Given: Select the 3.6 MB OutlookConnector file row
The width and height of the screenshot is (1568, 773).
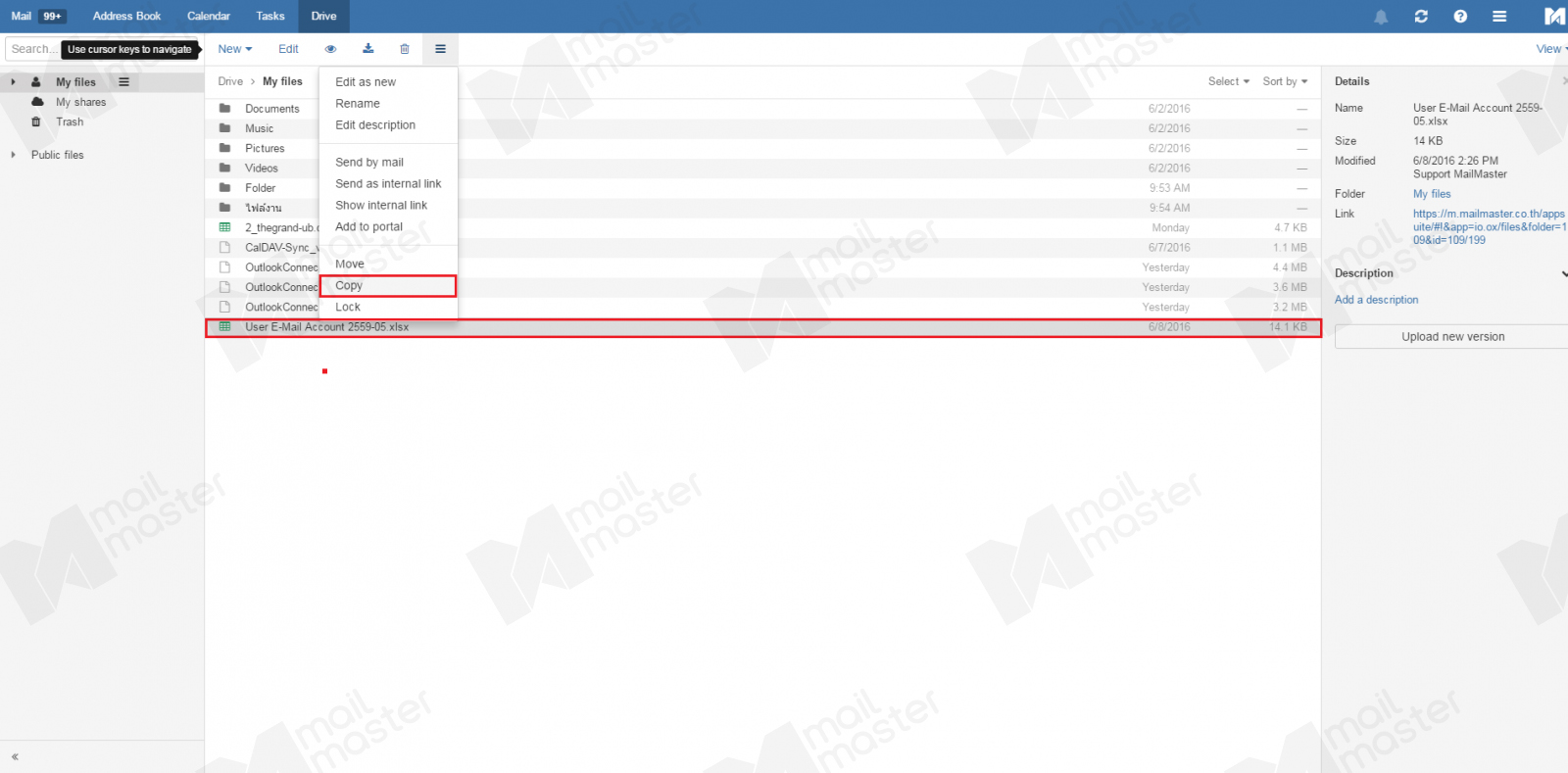Looking at the screenshot, I should coord(763,287).
